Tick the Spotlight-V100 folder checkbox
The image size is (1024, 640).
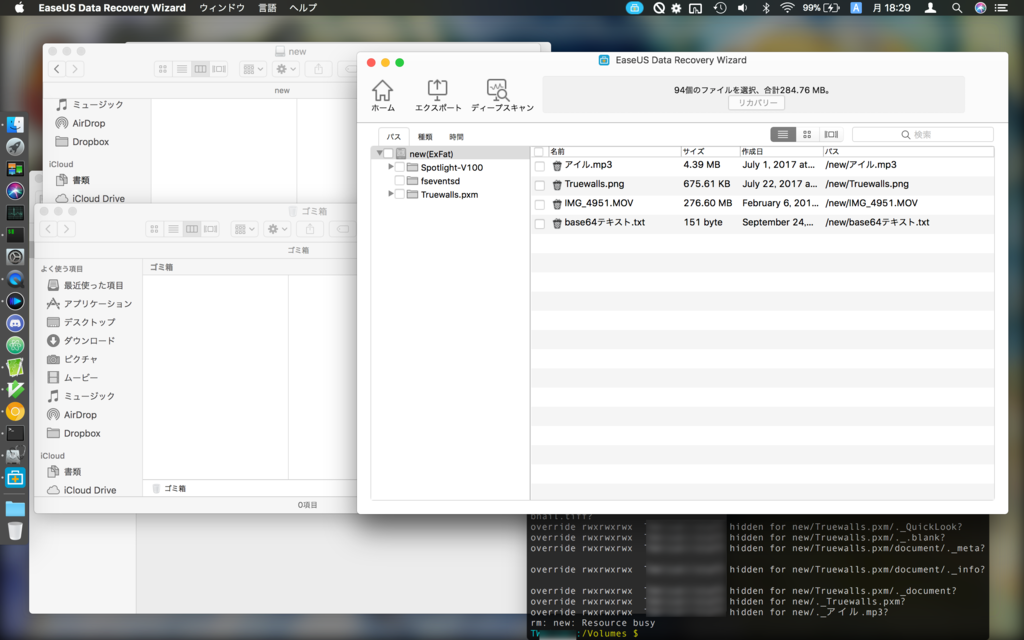399,167
